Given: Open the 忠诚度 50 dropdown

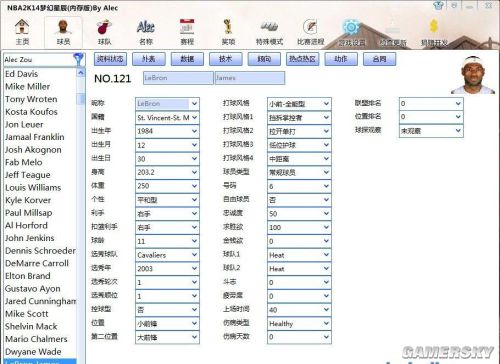Looking at the screenshot, I should tap(299, 213).
